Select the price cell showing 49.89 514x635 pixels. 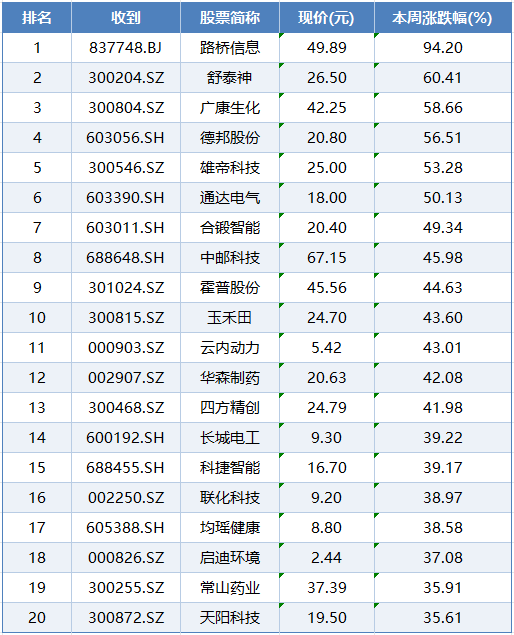(x=326, y=48)
